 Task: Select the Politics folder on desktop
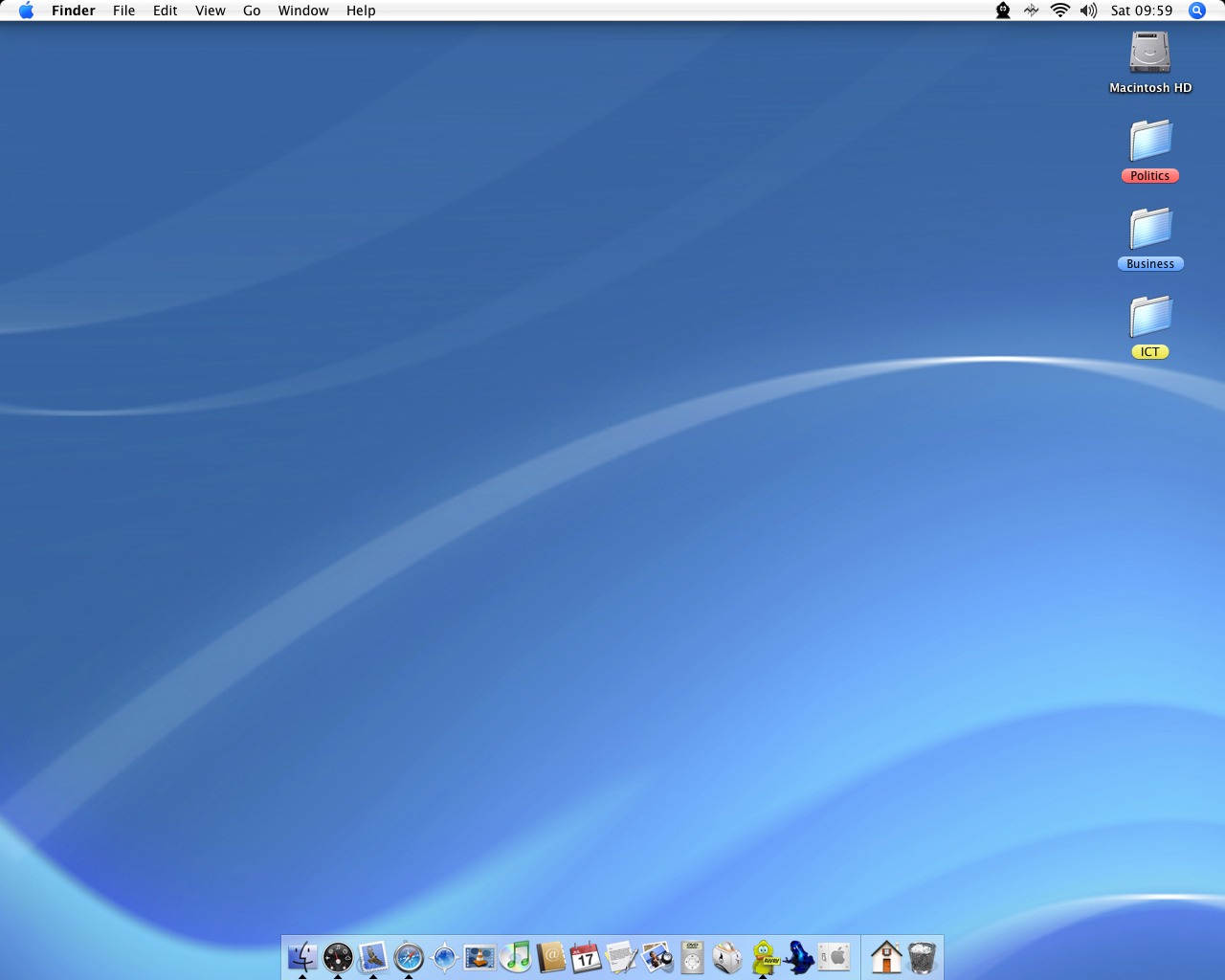1150,141
